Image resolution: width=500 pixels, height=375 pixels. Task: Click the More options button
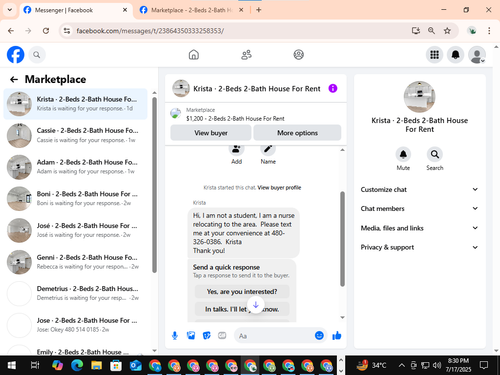(x=297, y=133)
